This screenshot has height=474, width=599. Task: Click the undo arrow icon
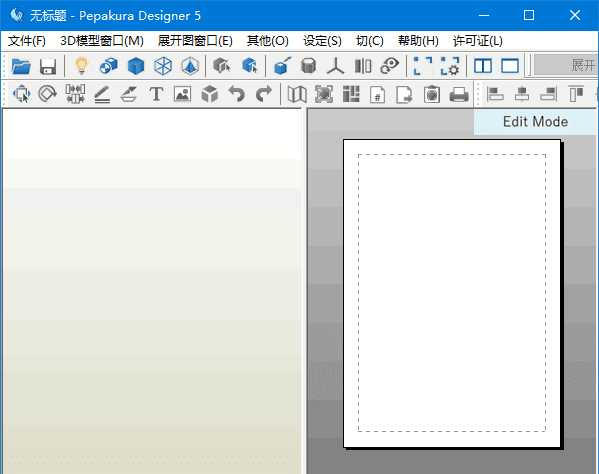pyautogui.click(x=236, y=94)
